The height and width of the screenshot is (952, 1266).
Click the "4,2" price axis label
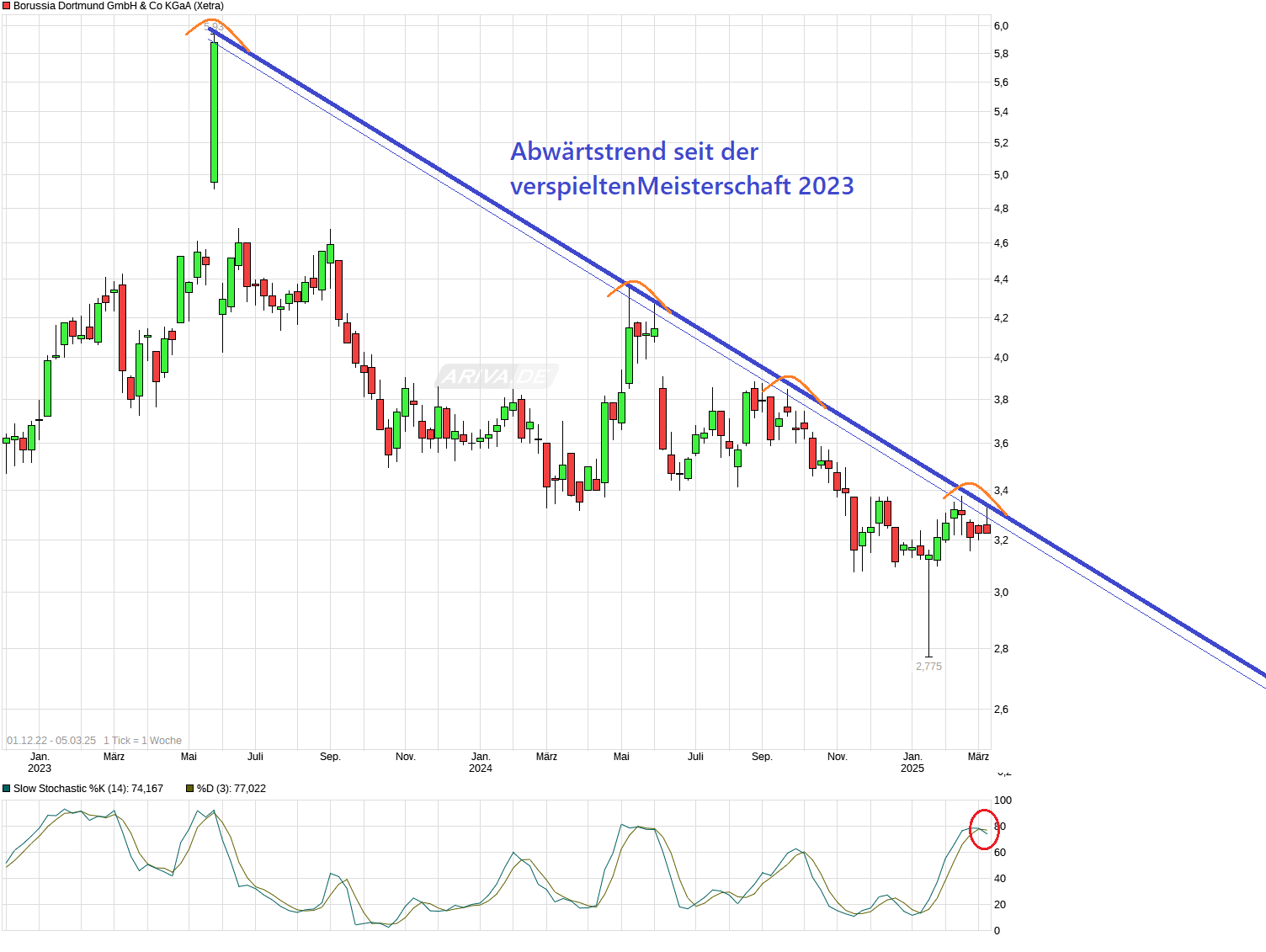click(x=1001, y=318)
